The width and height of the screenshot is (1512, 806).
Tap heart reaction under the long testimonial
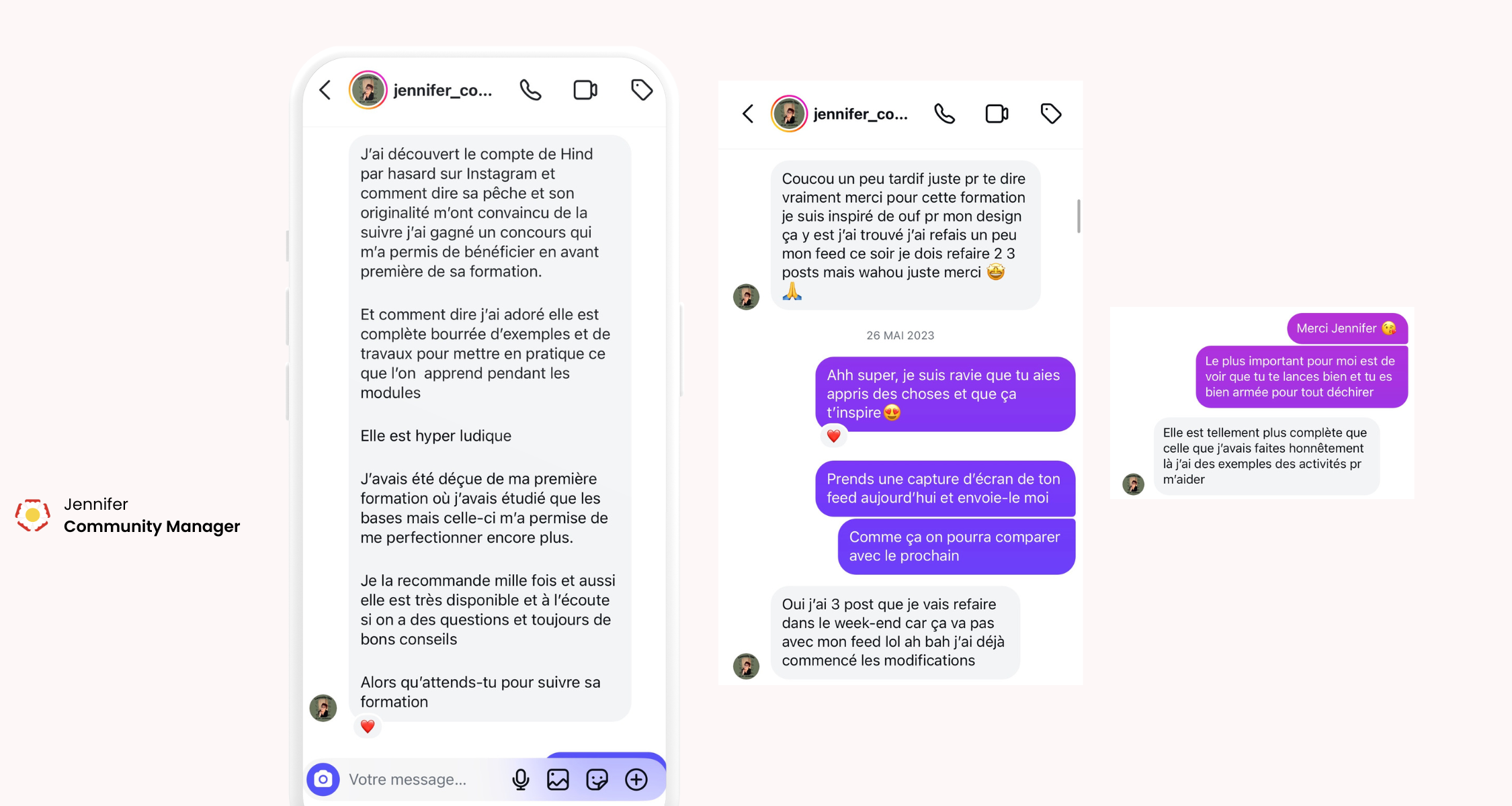click(368, 726)
